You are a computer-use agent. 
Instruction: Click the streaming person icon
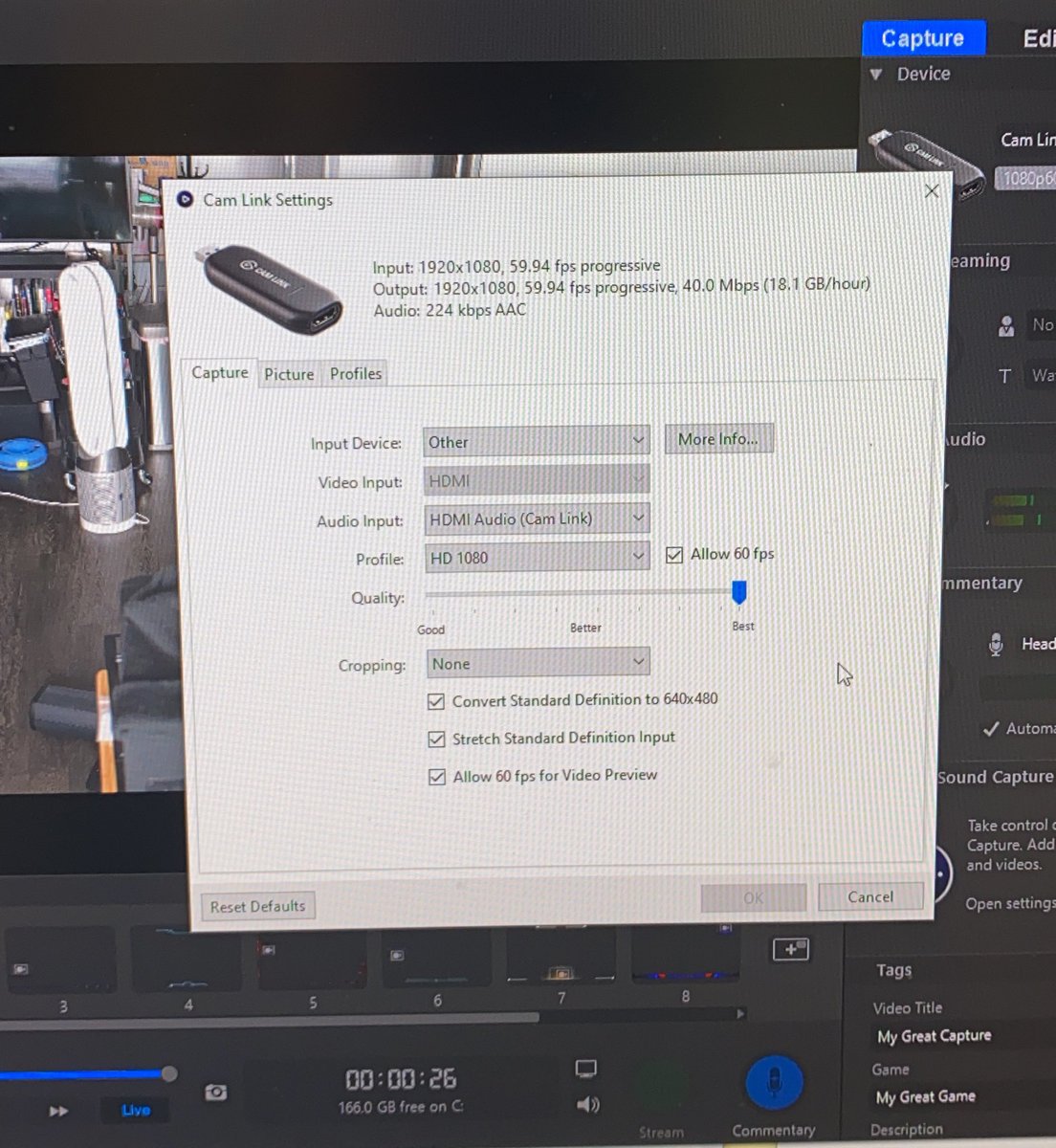coord(1006,325)
